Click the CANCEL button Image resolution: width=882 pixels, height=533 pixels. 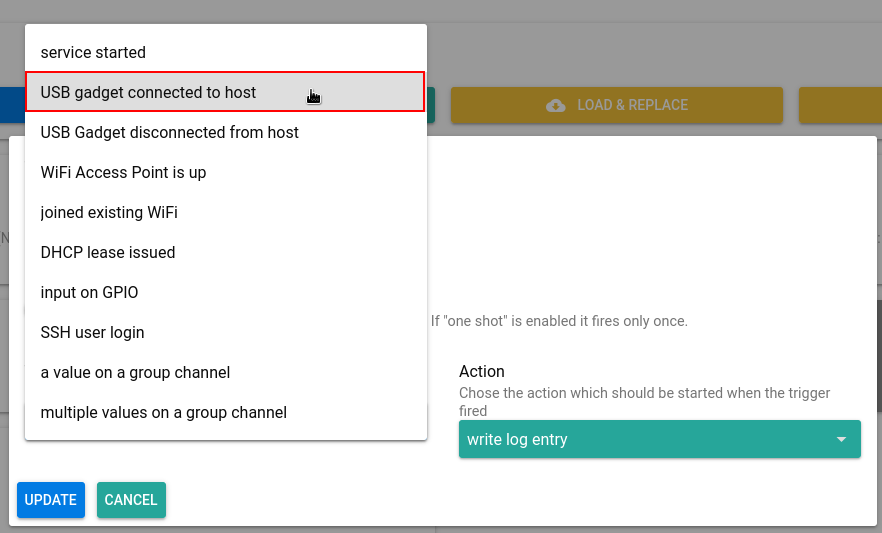pos(131,500)
